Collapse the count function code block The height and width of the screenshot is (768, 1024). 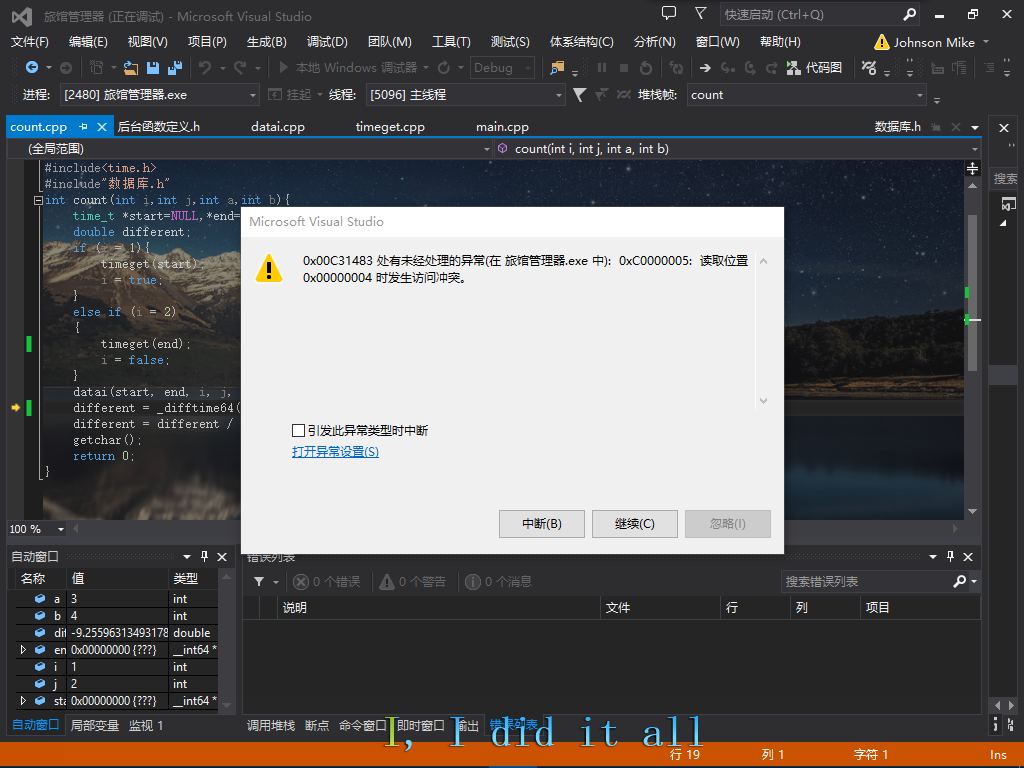click(39, 200)
